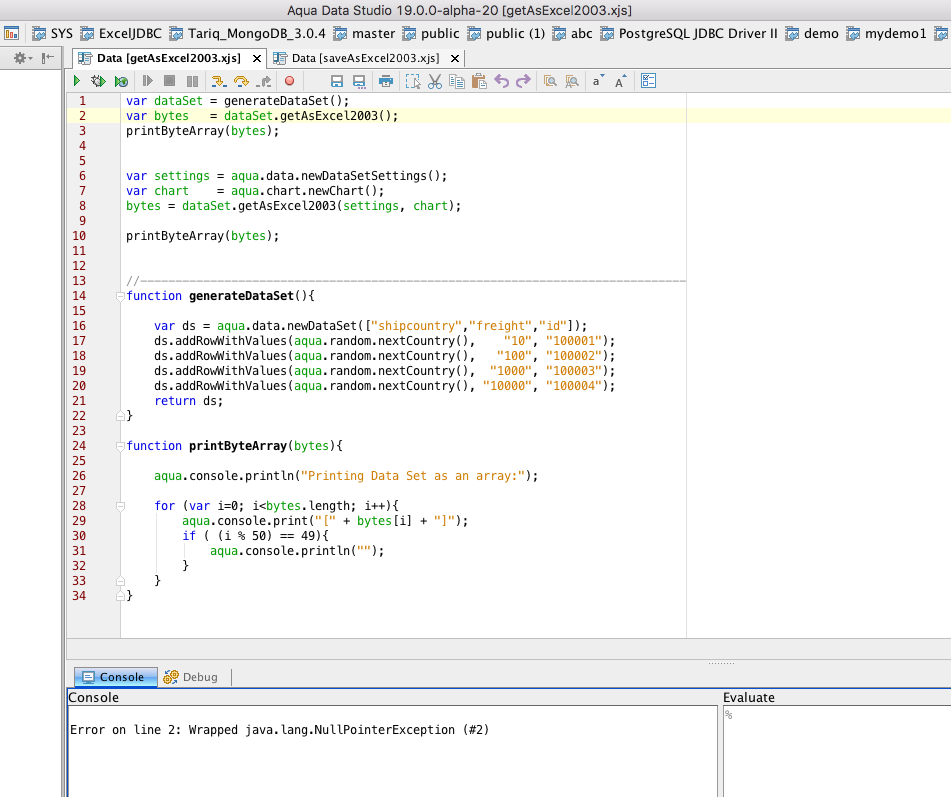Viewport: 951px width, 797px height.
Task: Click the Paste clipboard icon
Action: [478, 81]
